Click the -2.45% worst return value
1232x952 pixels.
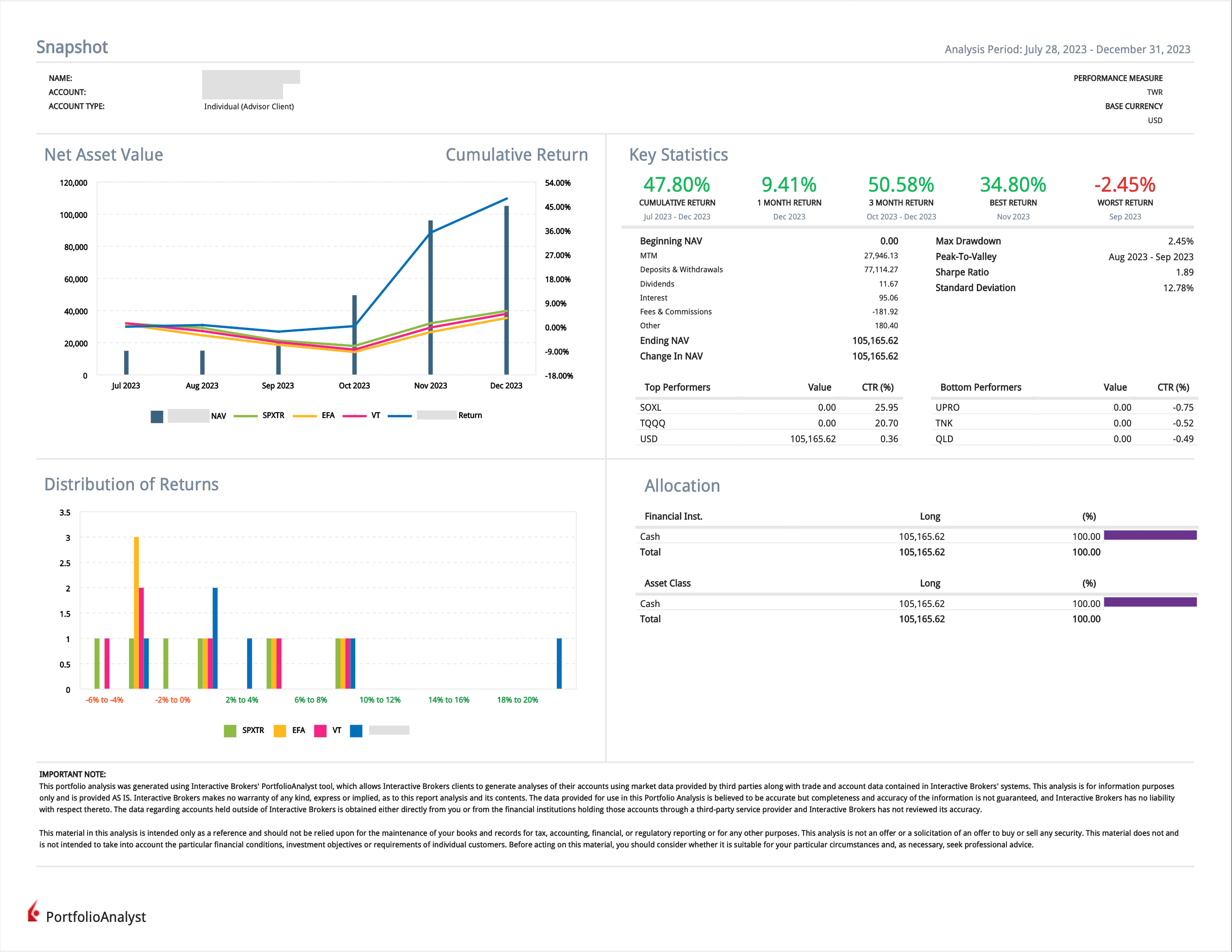tap(1124, 184)
